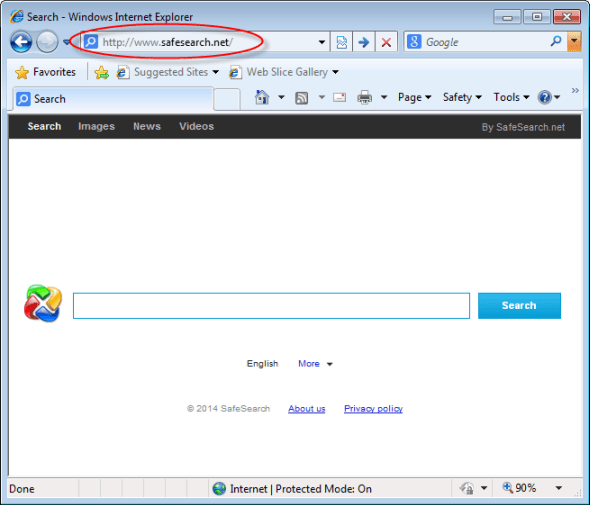Image resolution: width=590 pixels, height=505 pixels.
Task: Click the Home page icon
Action: click(262, 97)
